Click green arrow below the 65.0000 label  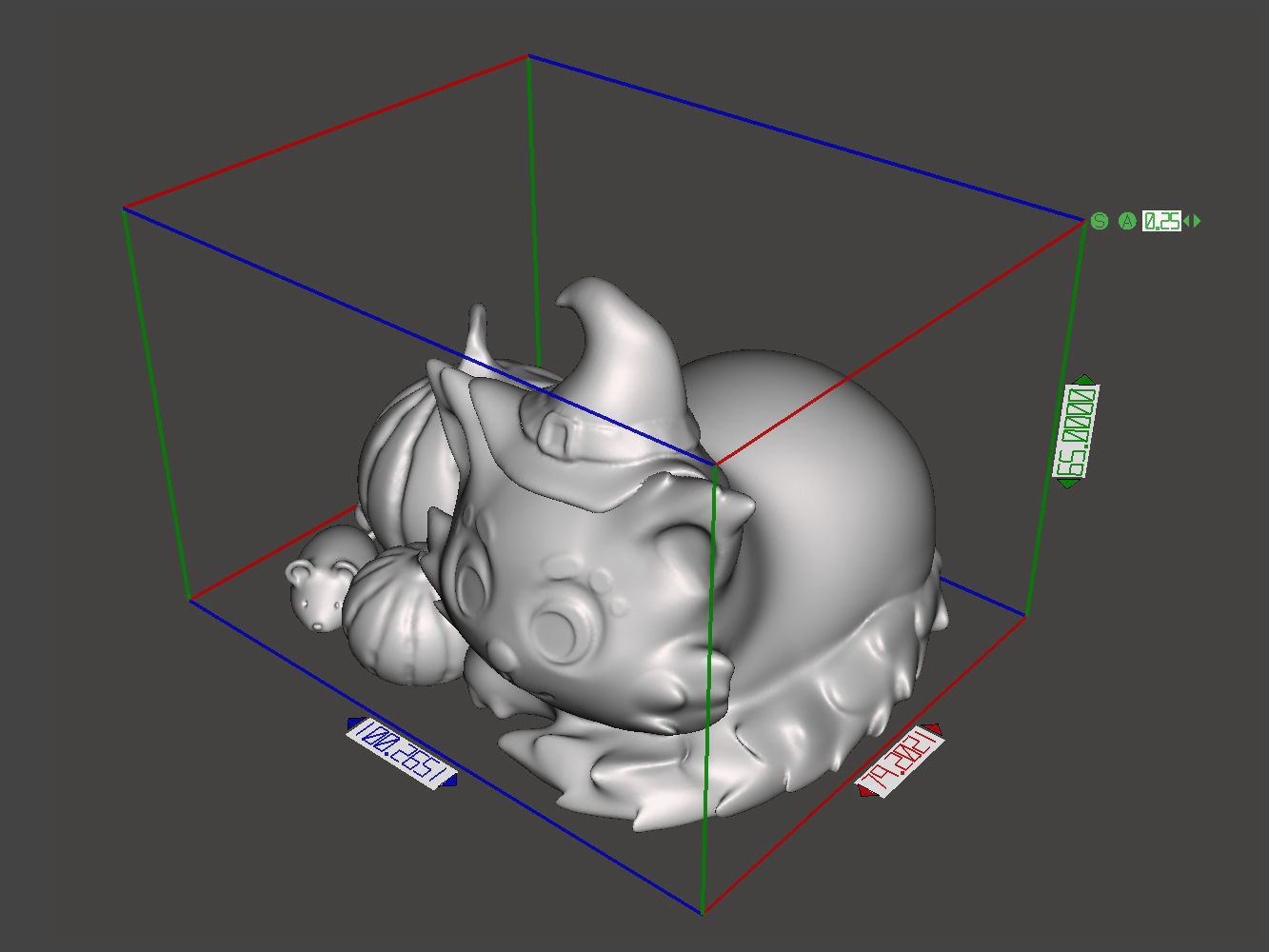[1068, 484]
